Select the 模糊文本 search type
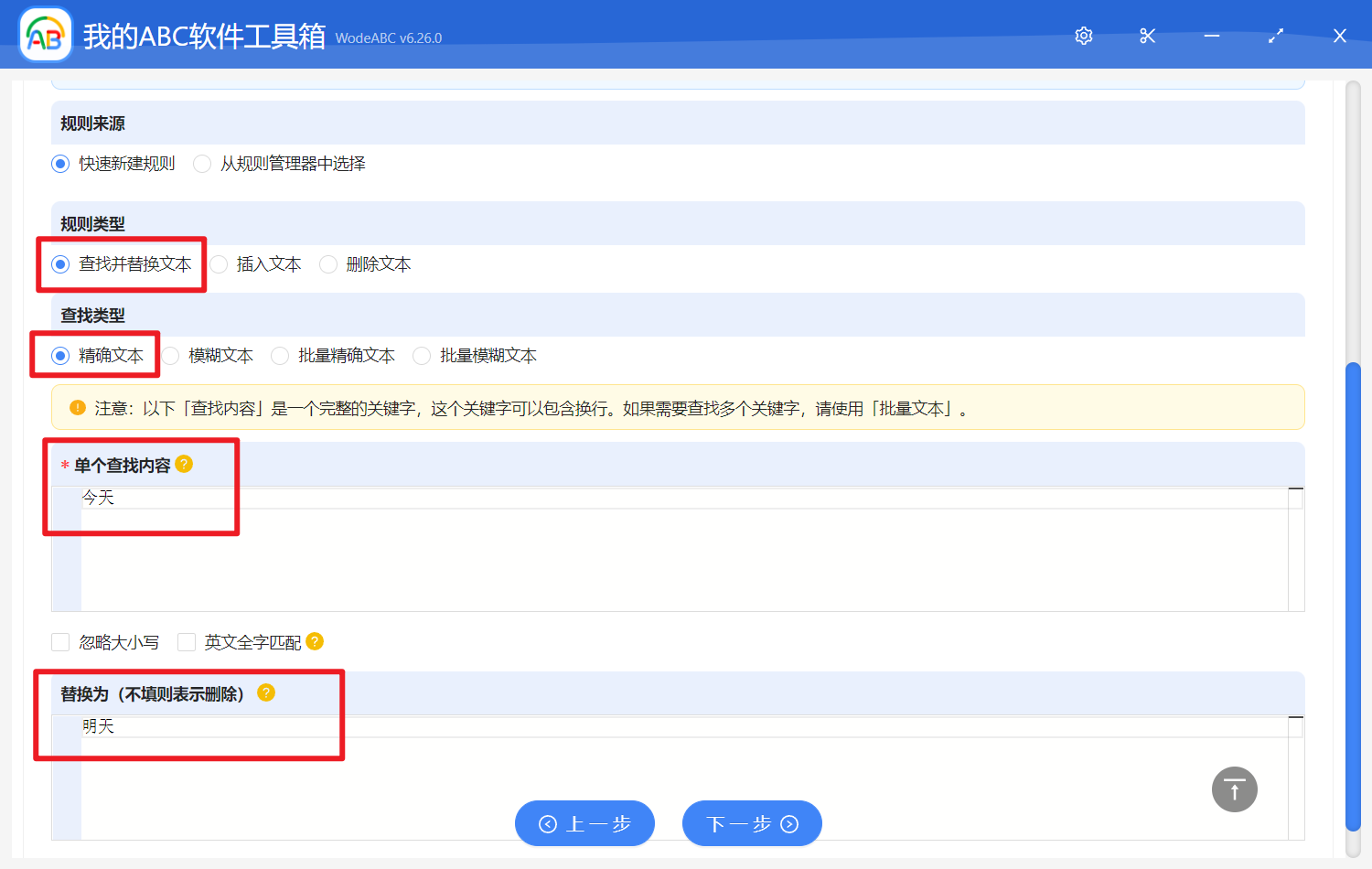 click(171, 355)
